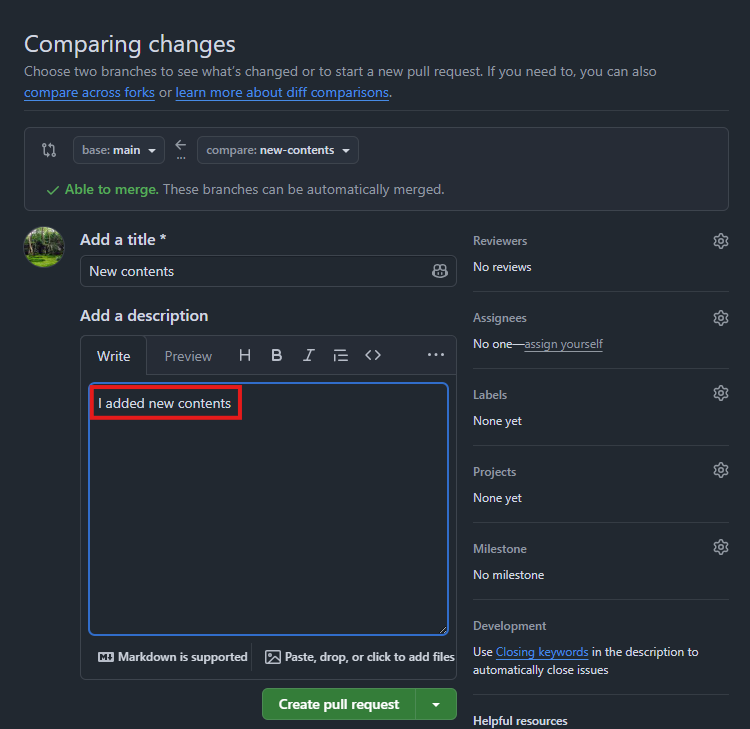
Task: Open the compare: new-contents branch dropdown
Action: point(277,150)
